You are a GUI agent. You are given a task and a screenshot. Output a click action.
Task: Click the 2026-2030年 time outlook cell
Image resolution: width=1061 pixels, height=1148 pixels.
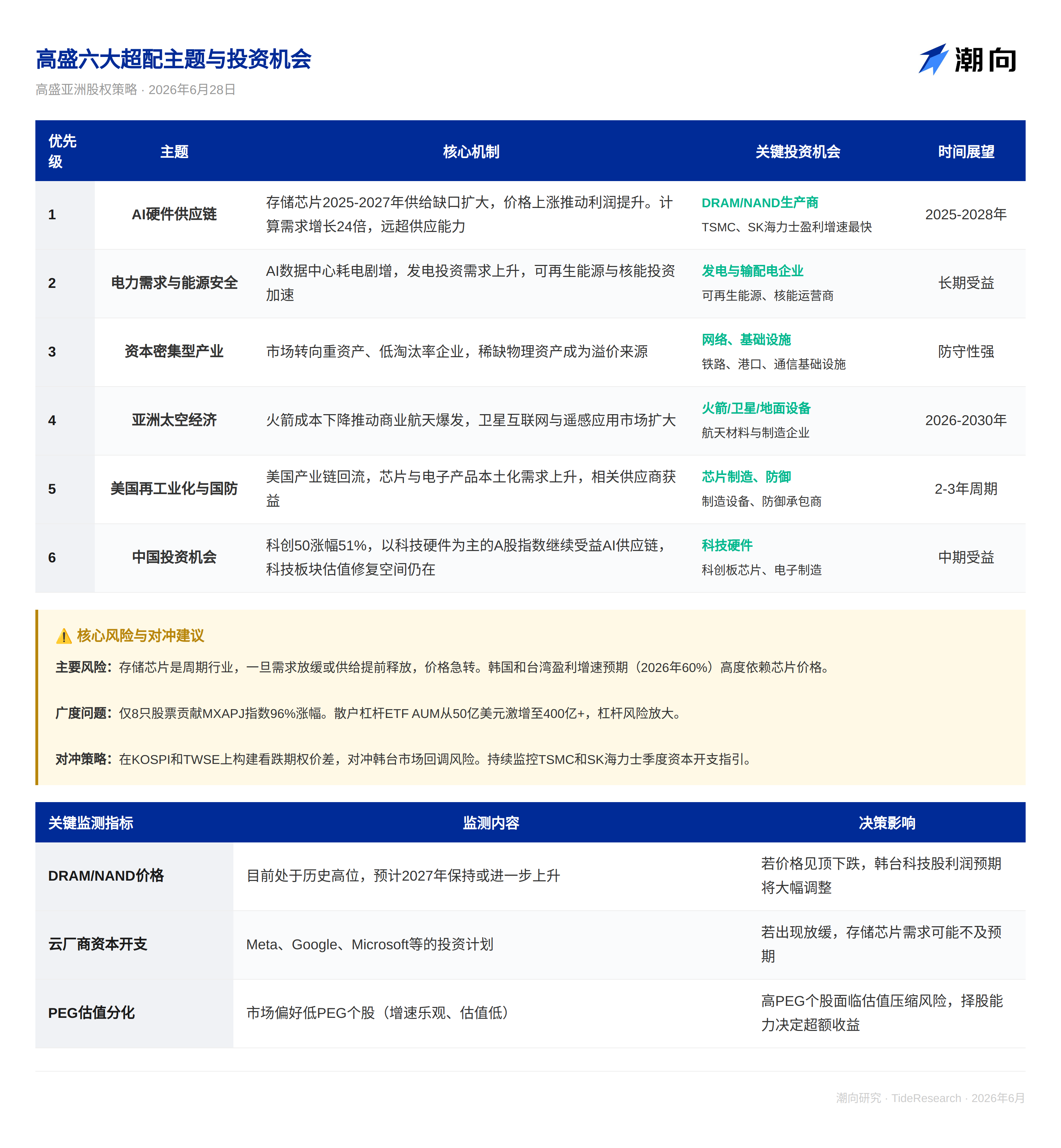pos(966,420)
